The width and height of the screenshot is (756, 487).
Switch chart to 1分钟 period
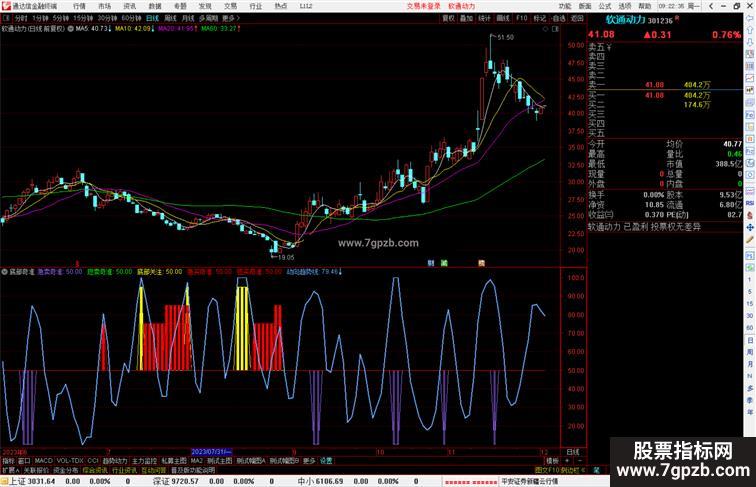[x=40, y=18]
